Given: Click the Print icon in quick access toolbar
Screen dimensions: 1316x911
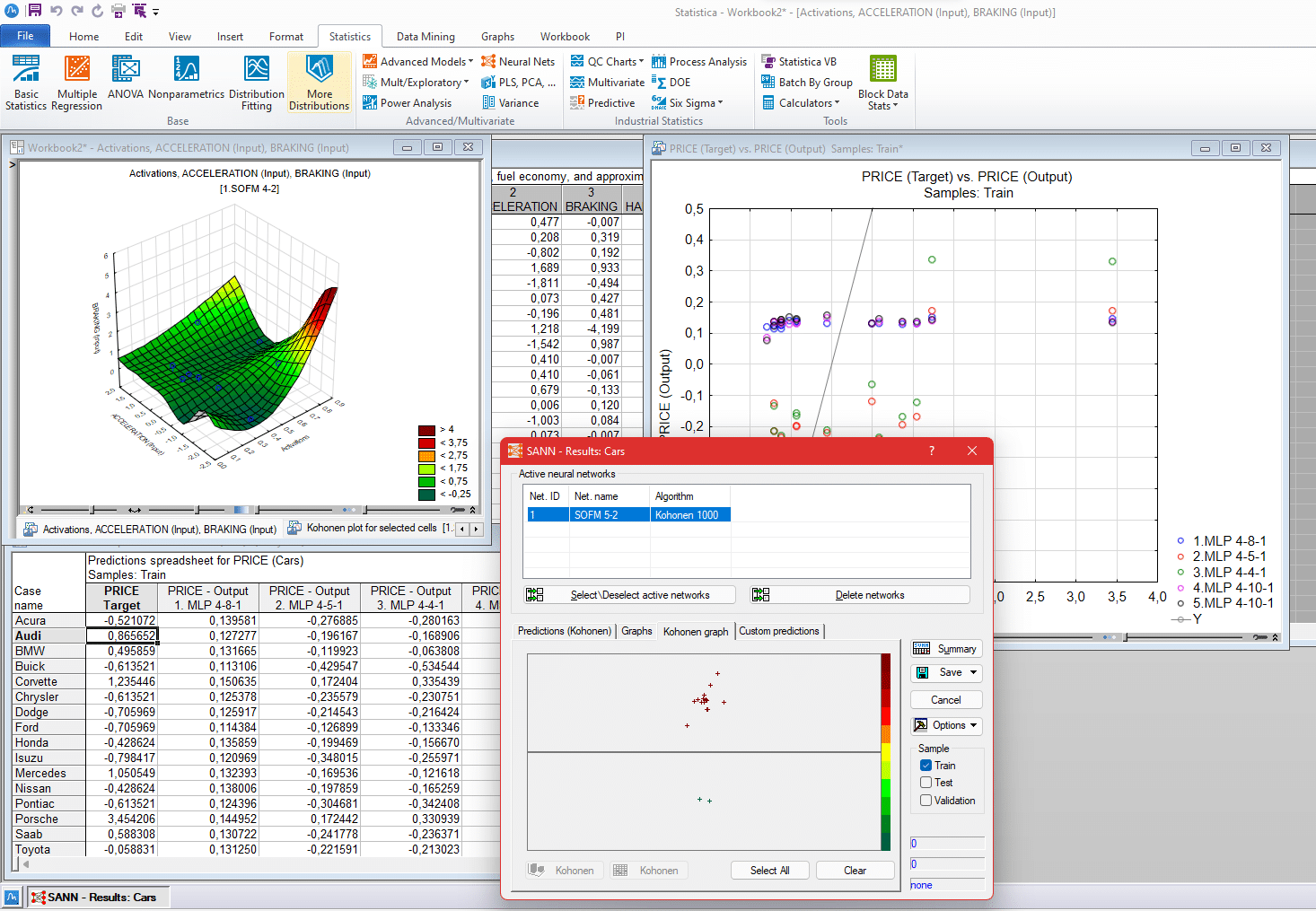Looking at the screenshot, I should coord(118,11).
